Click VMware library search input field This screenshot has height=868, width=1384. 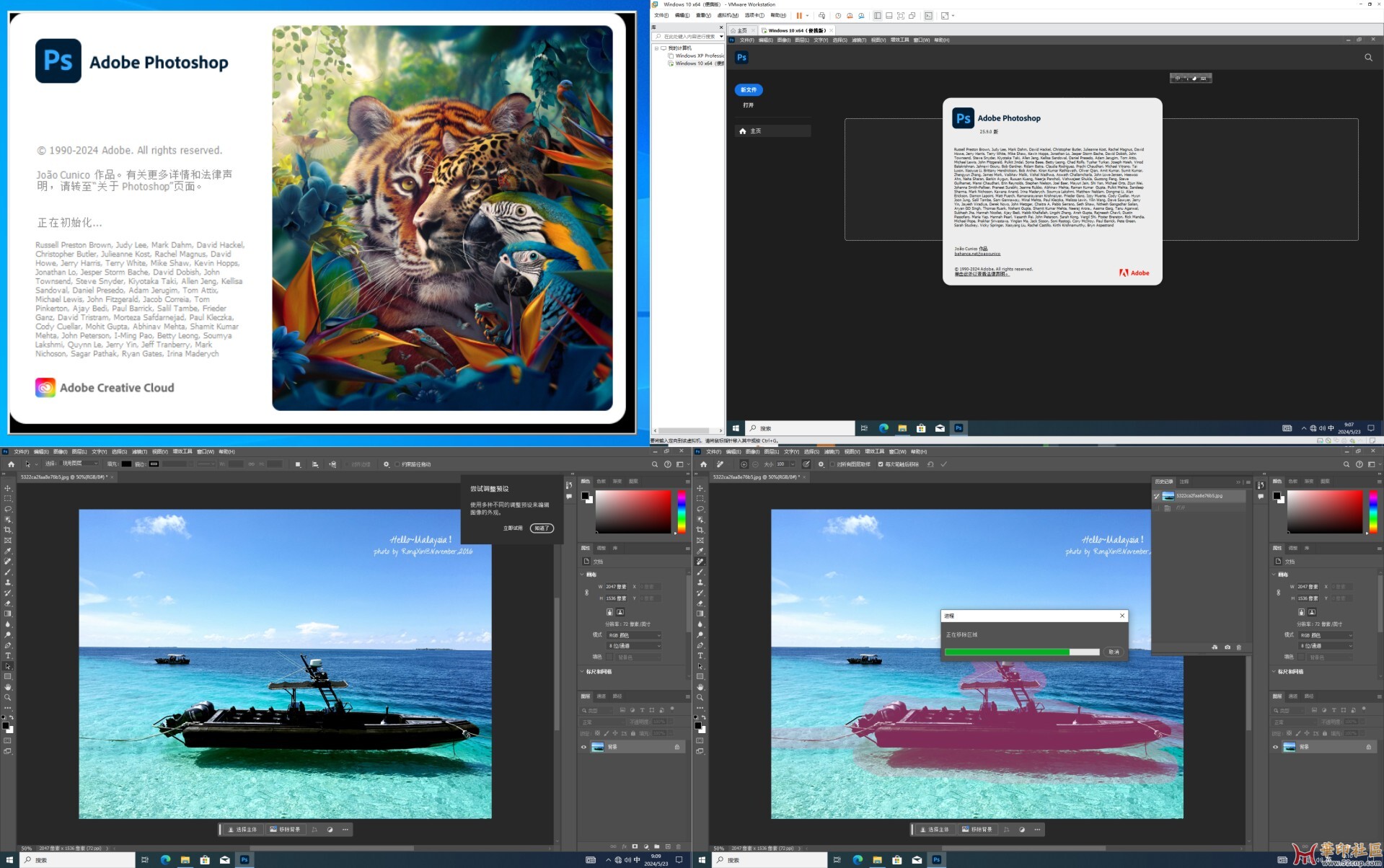point(689,36)
